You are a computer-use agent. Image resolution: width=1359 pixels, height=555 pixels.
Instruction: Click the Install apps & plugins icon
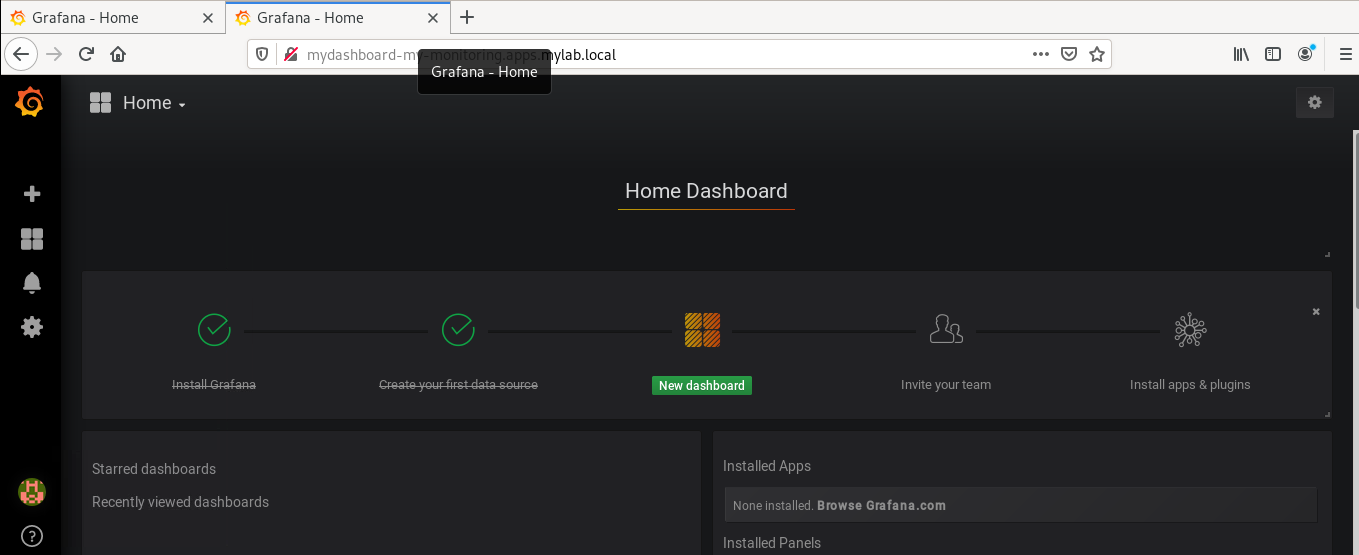click(1190, 330)
